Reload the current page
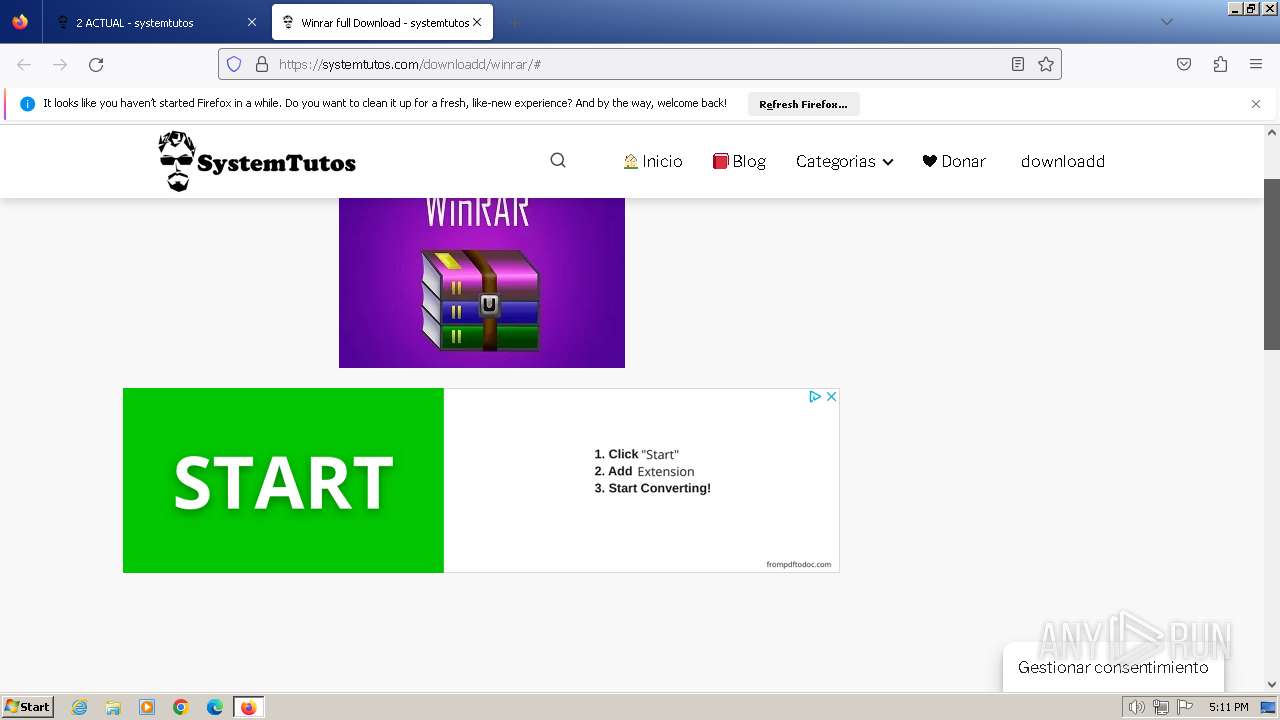1280x720 pixels. pos(96,64)
